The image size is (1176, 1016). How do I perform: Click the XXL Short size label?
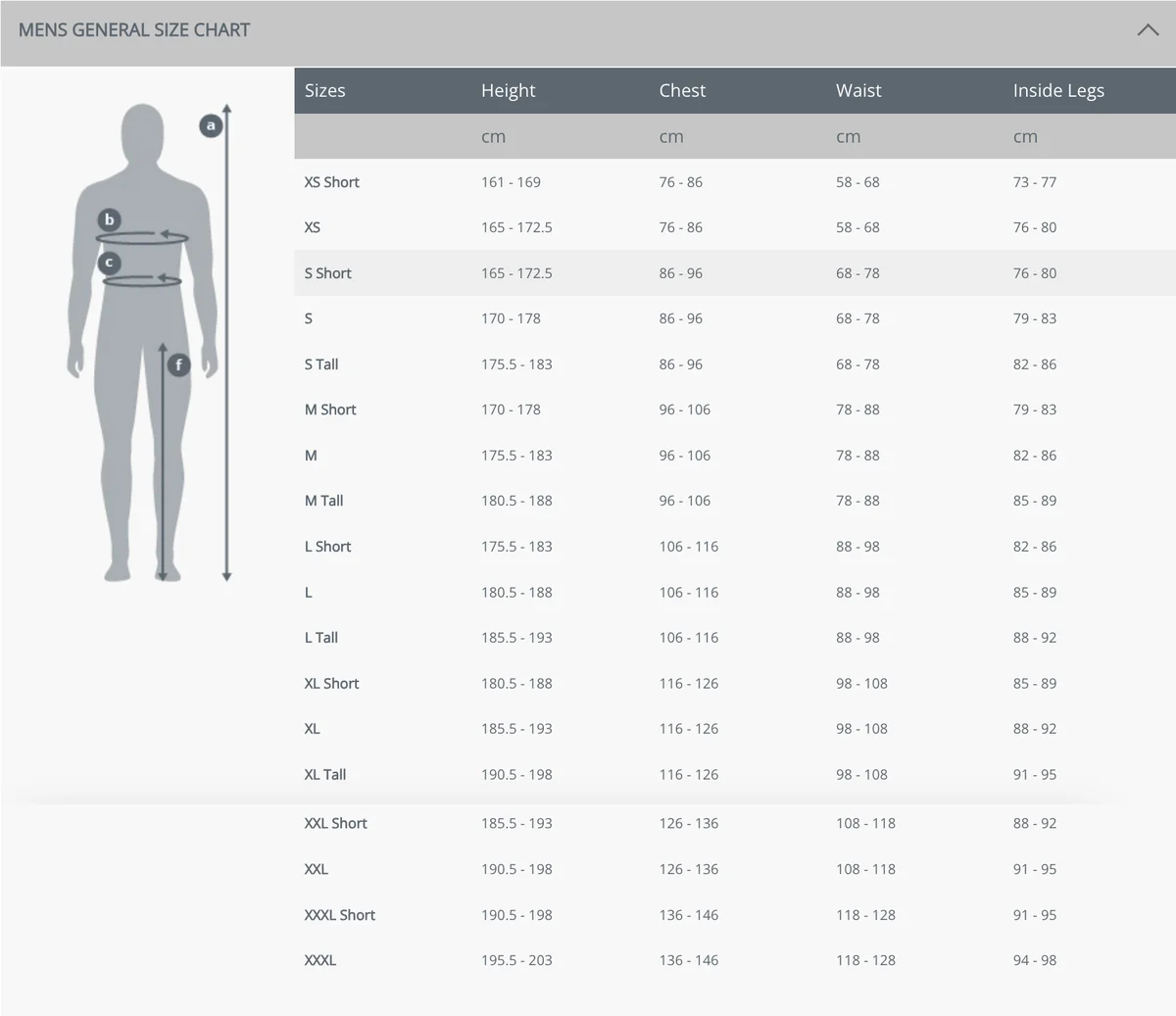click(335, 823)
